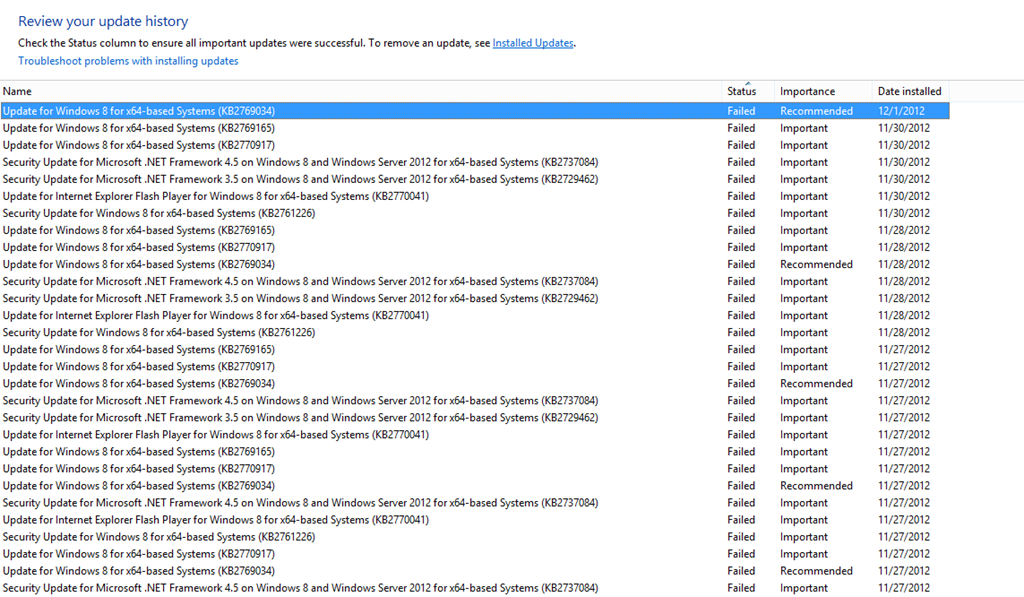Open Troubleshoot problems with installing updates link
Image resolution: width=1024 pixels, height=597 pixels.
(x=128, y=61)
